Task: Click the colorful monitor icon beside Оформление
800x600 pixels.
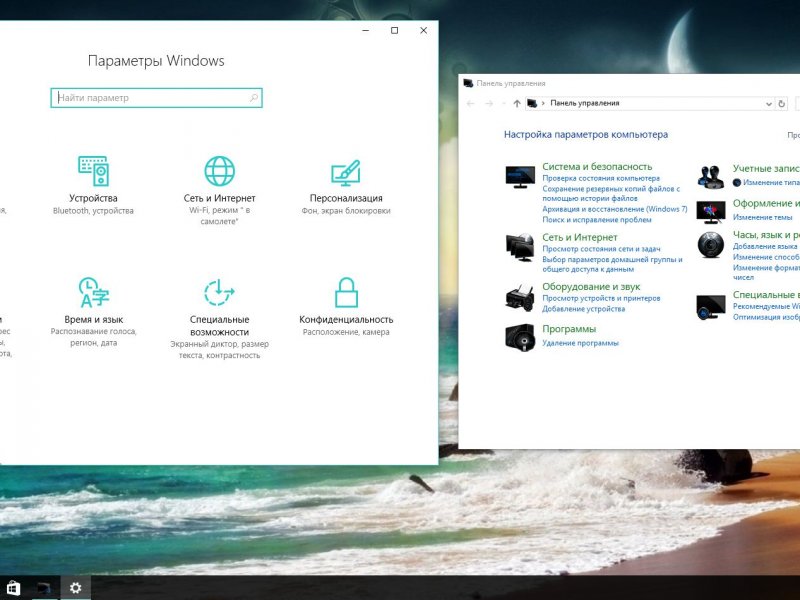Action: pos(711,212)
